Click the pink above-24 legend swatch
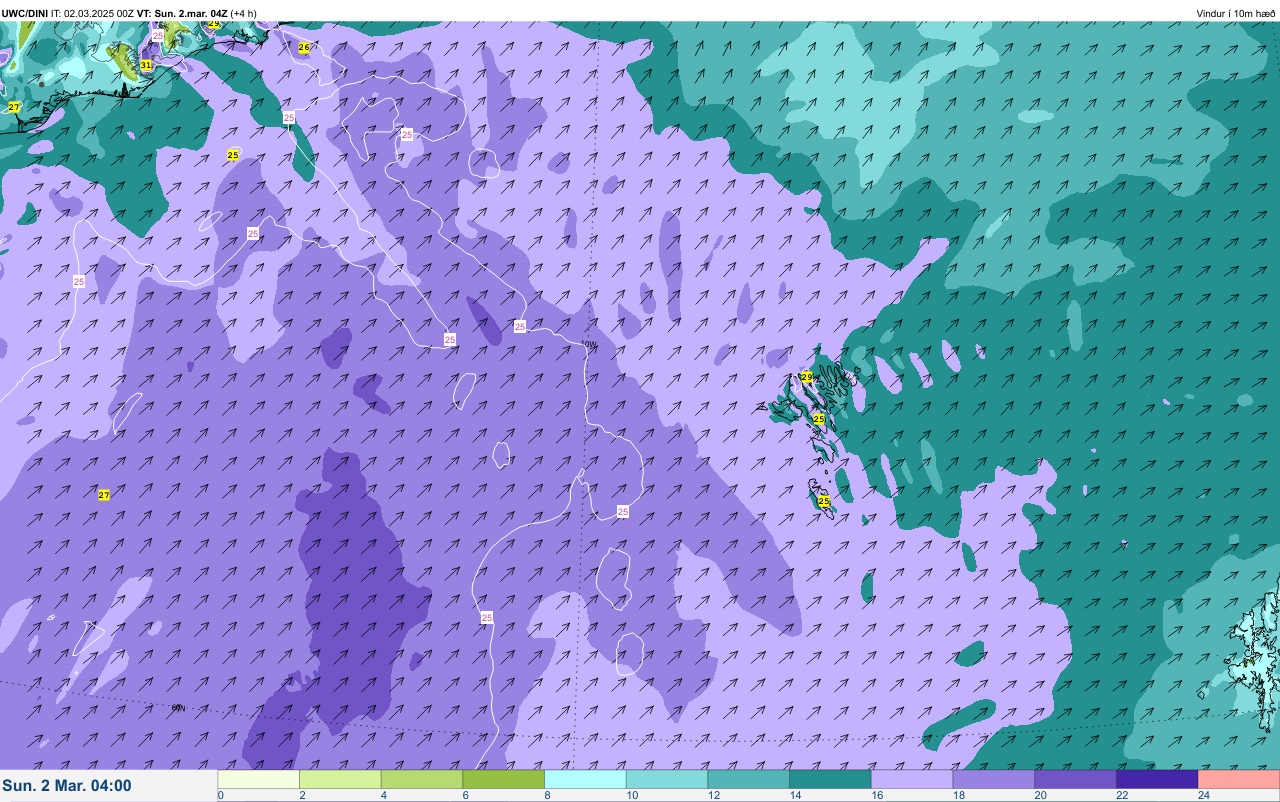Viewport: 1280px width, 802px height. pos(1239,779)
